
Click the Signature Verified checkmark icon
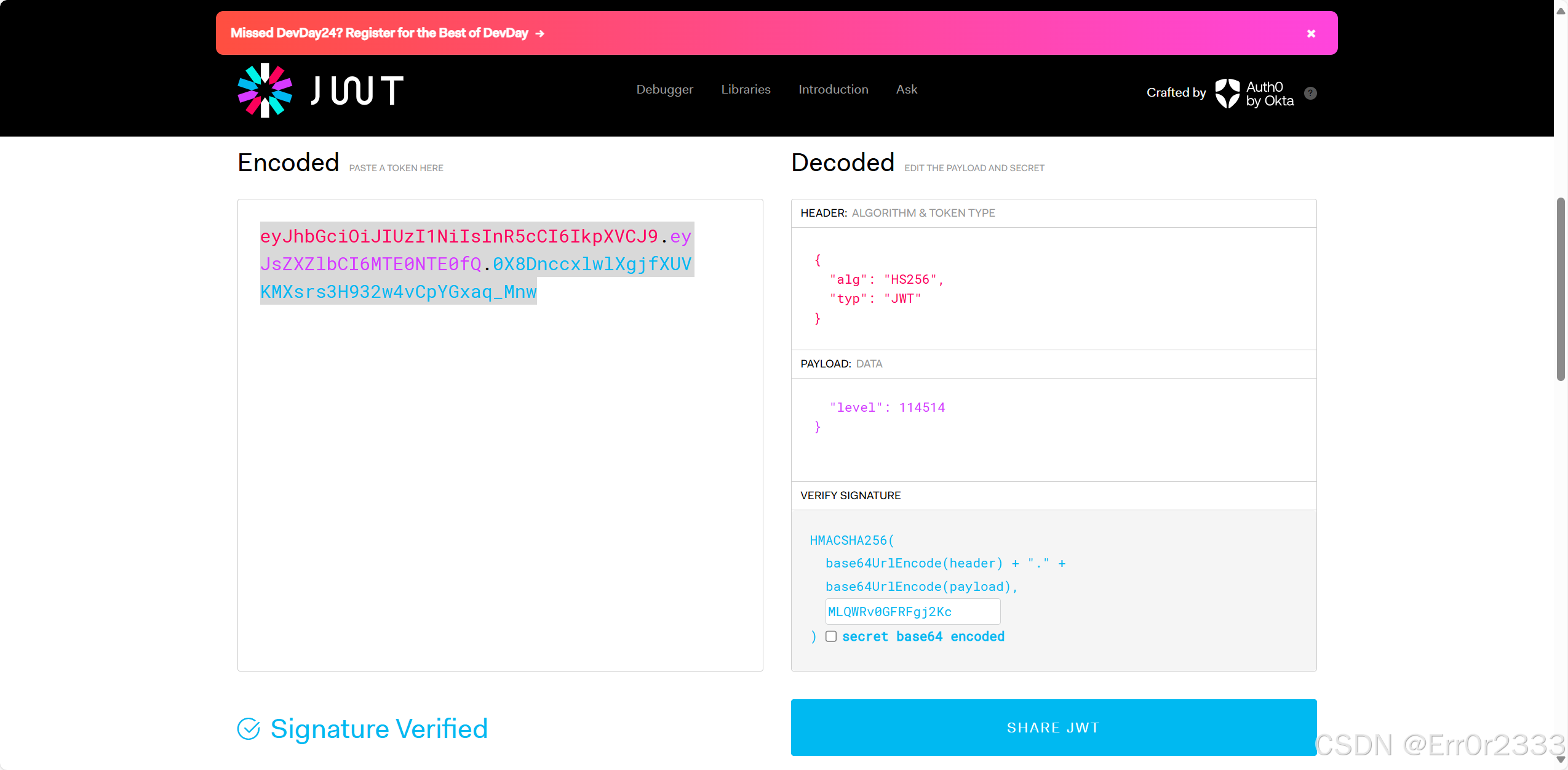pyautogui.click(x=249, y=728)
